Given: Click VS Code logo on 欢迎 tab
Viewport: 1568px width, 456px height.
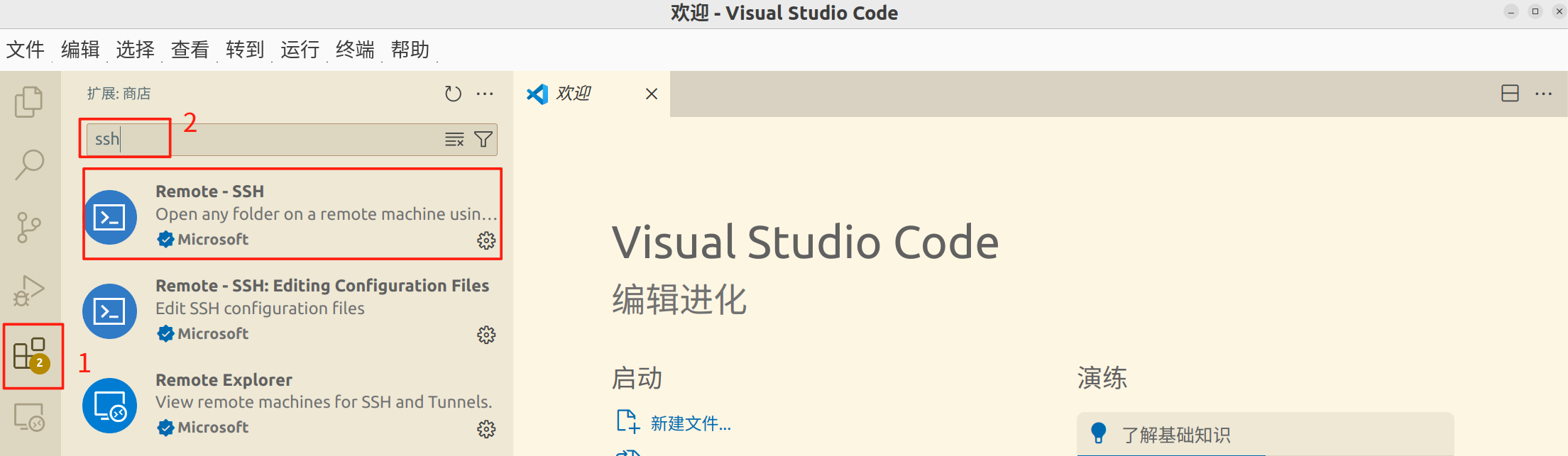Looking at the screenshot, I should [537, 94].
